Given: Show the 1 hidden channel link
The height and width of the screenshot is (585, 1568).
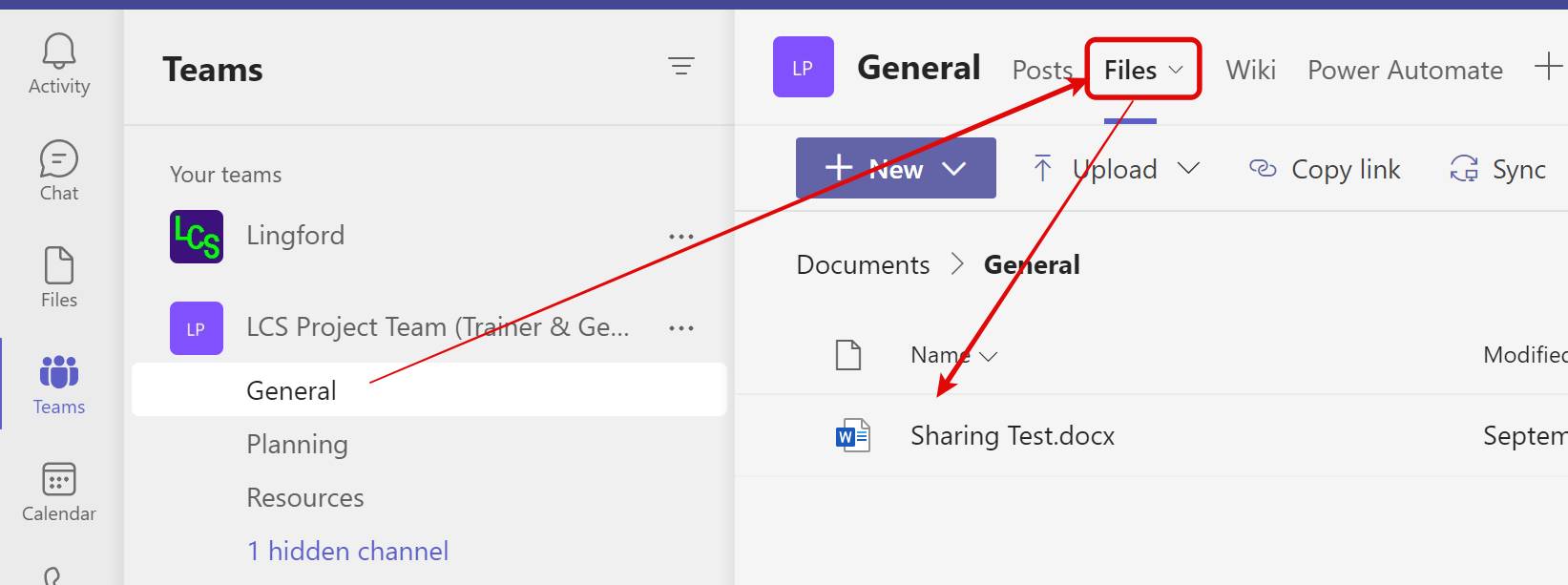Looking at the screenshot, I should (347, 551).
